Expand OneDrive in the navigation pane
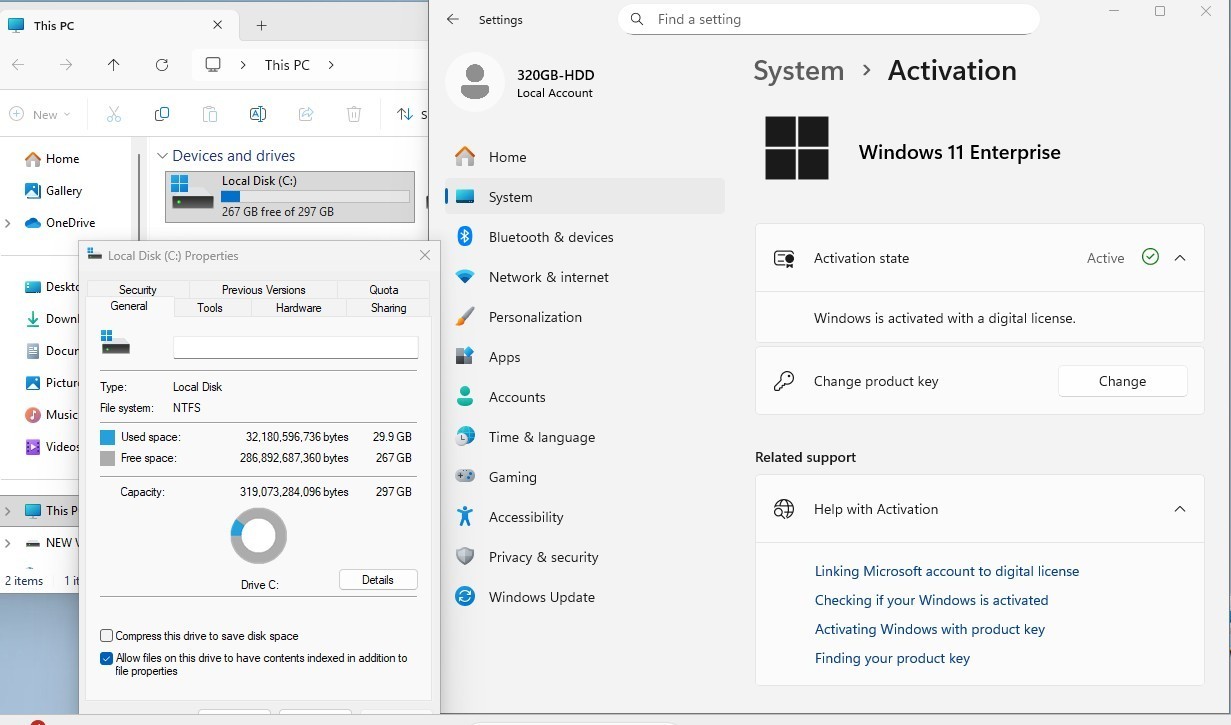 coord(8,223)
